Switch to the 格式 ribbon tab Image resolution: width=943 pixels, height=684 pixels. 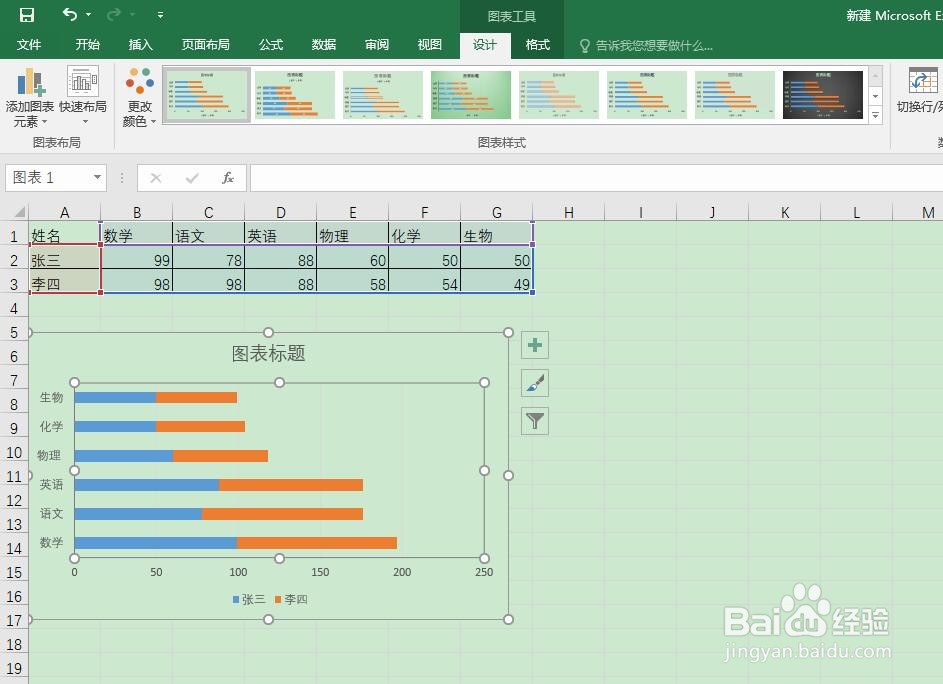pos(537,44)
